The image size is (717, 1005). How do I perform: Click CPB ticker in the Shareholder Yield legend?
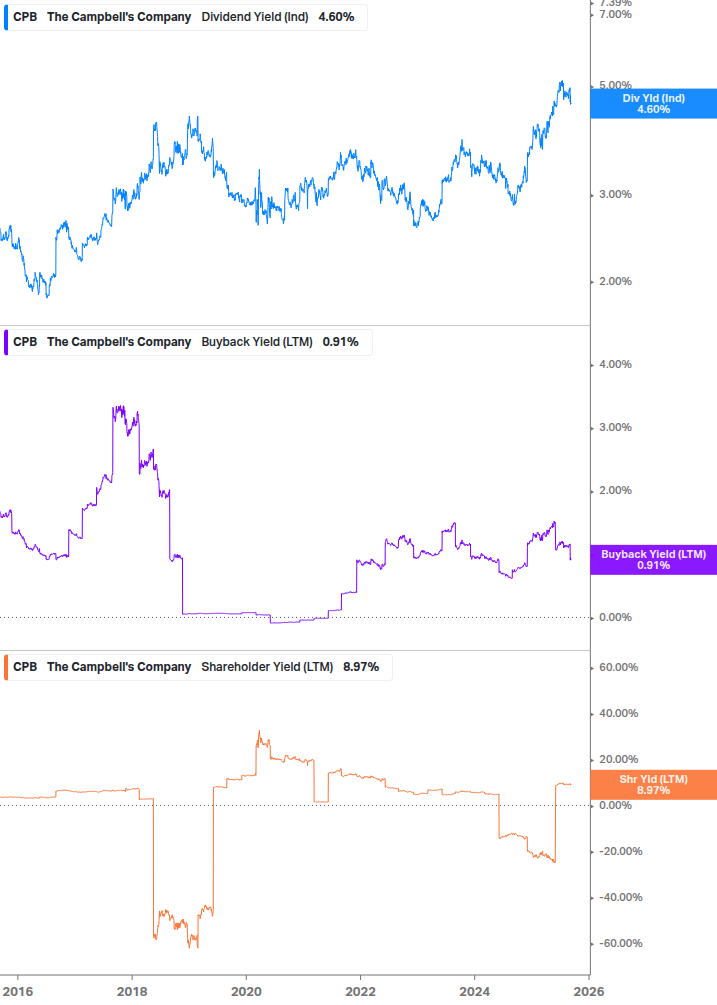tap(25, 667)
